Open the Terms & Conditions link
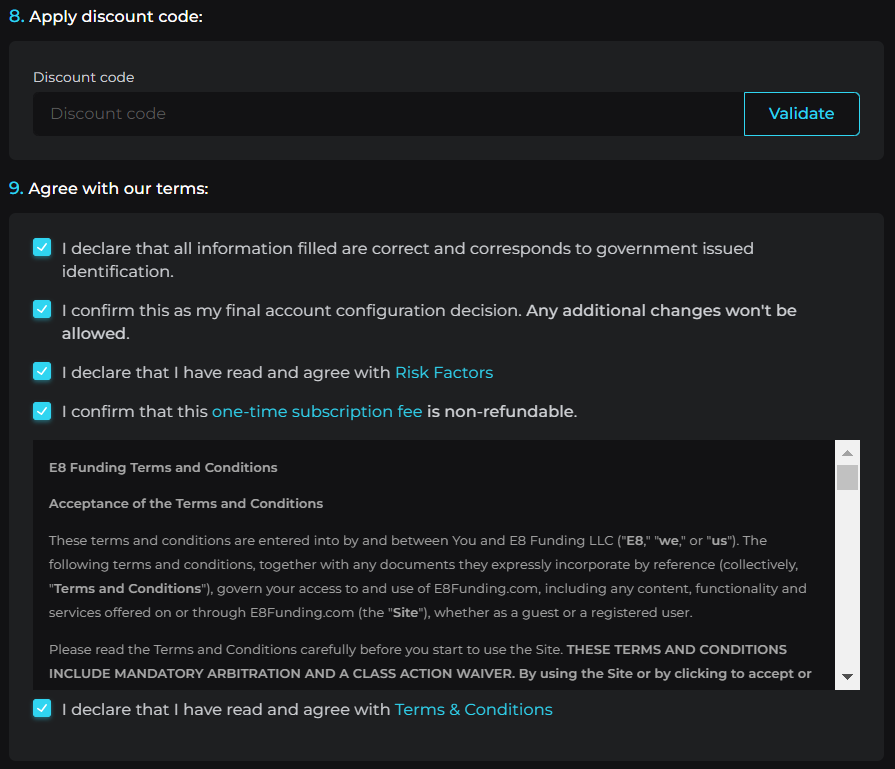Image resolution: width=895 pixels, height=769 pixels. [x=473, y=709]
